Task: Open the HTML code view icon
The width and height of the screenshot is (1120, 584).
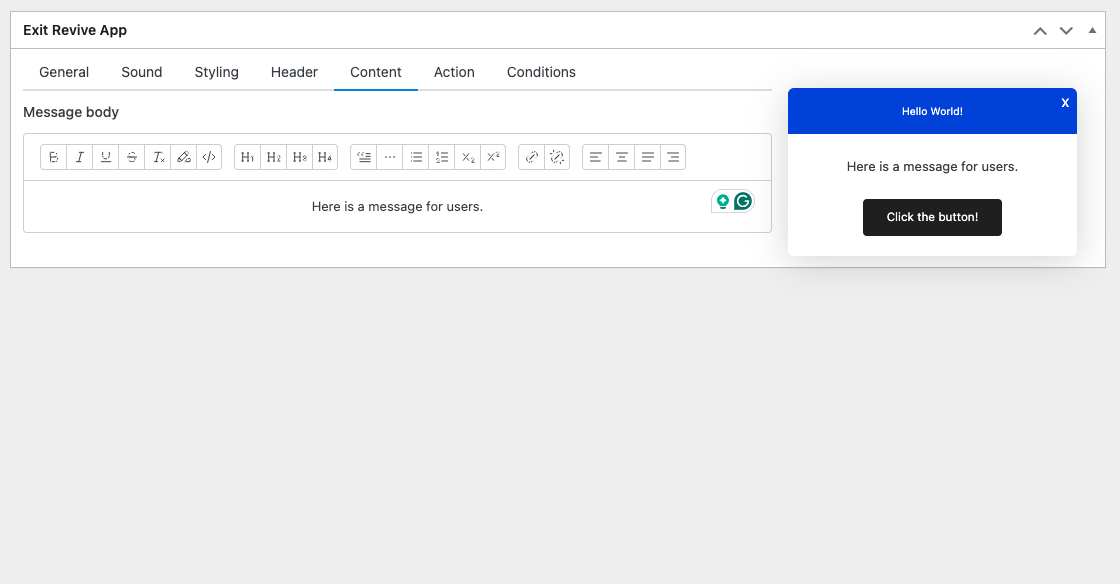Action: click(209, 157)
